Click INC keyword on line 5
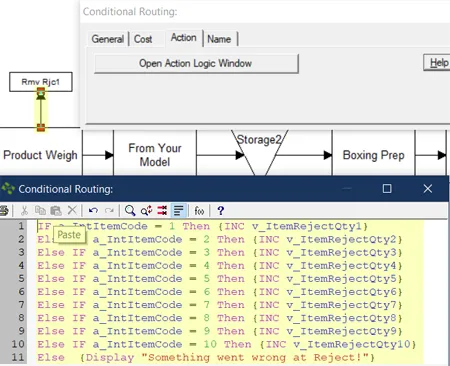 (x=269, y=279)
